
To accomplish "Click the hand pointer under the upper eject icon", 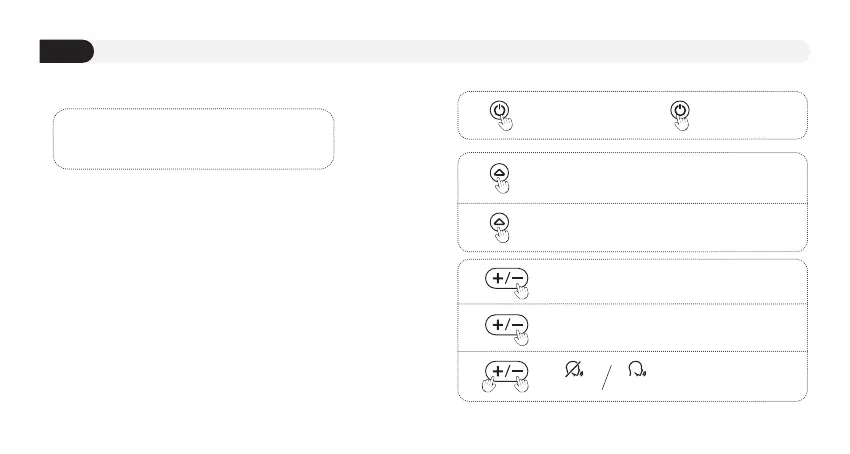I will pos(503,185).
